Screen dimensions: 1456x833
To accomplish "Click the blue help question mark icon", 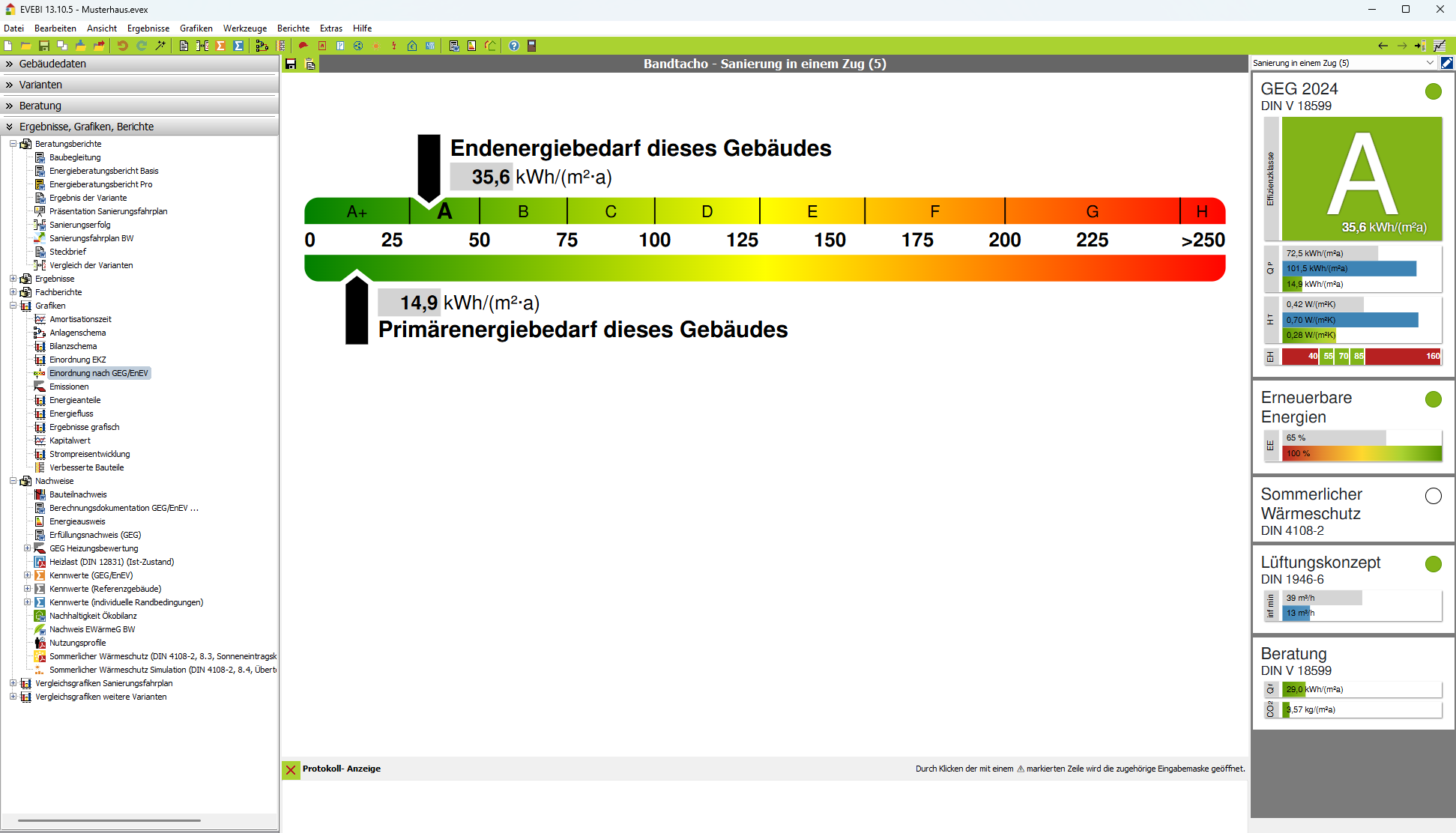I will [514, 46].
